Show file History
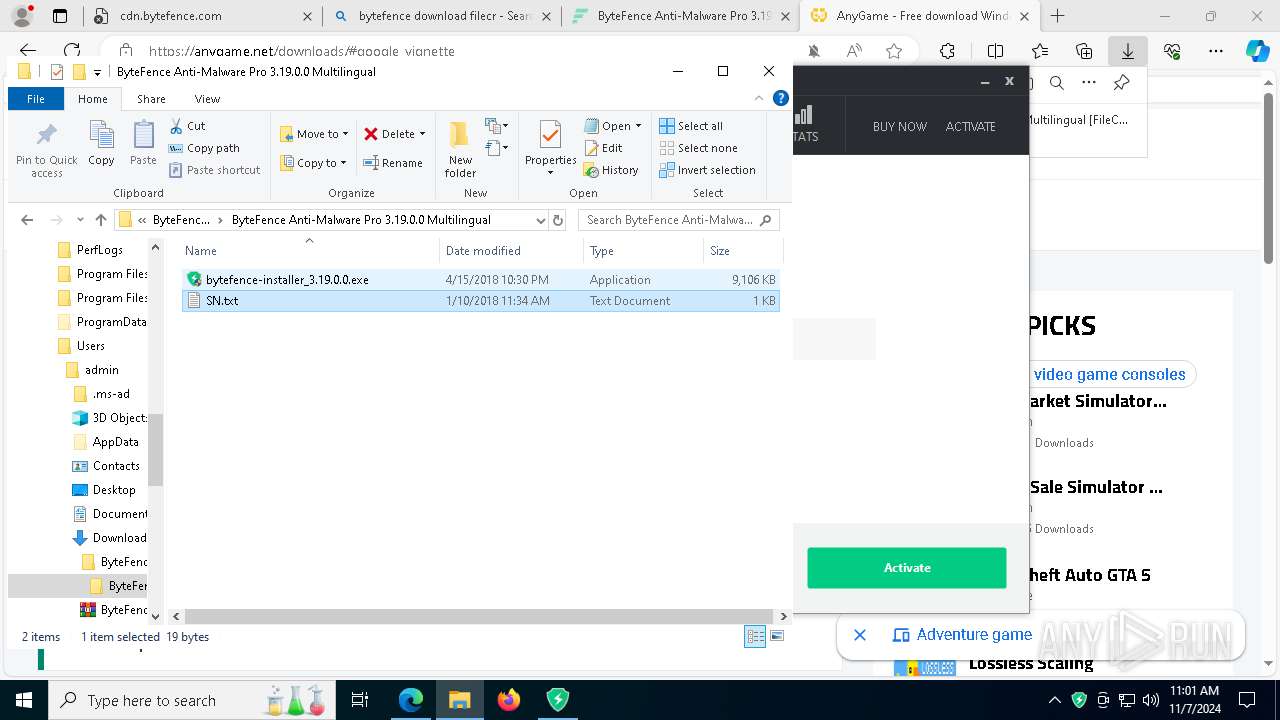Image resolution: width=1280 pixels, height=720 pixels. 611,170
